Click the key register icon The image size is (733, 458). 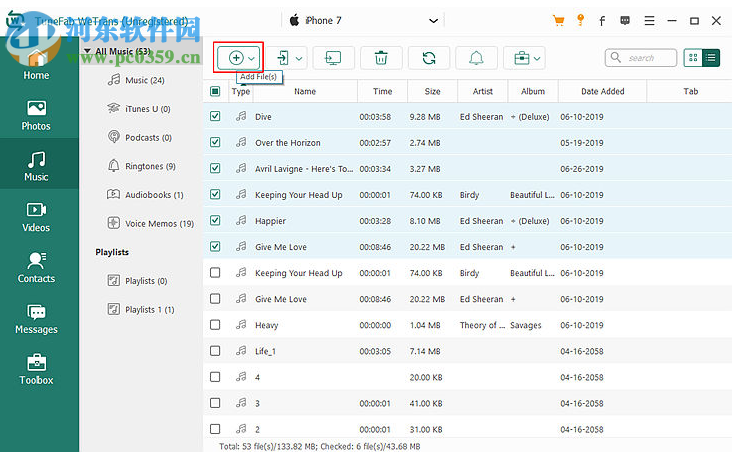click(x=581, y=20)
